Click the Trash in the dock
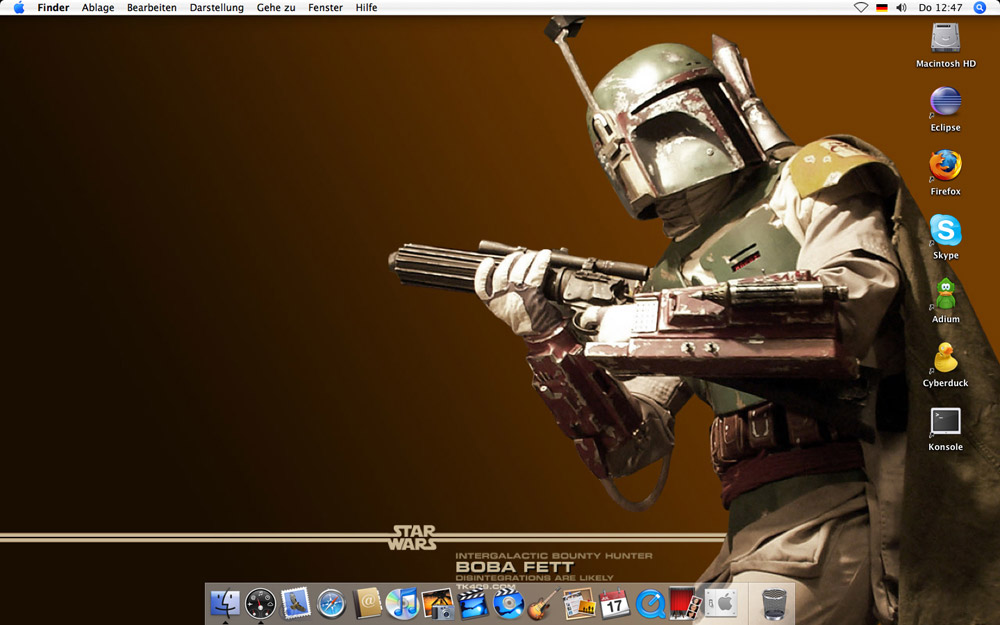 [774, 603]
